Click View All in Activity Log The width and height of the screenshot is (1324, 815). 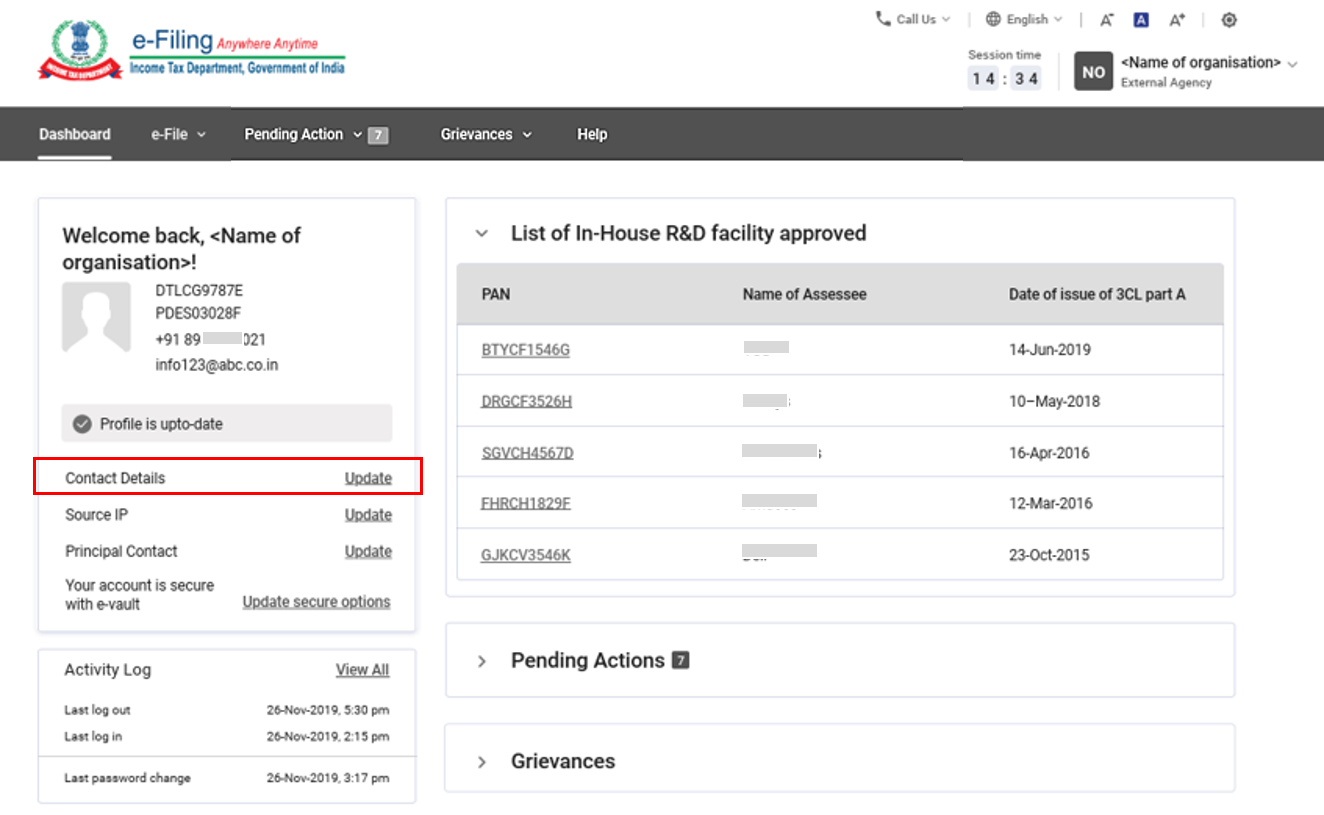362,670
